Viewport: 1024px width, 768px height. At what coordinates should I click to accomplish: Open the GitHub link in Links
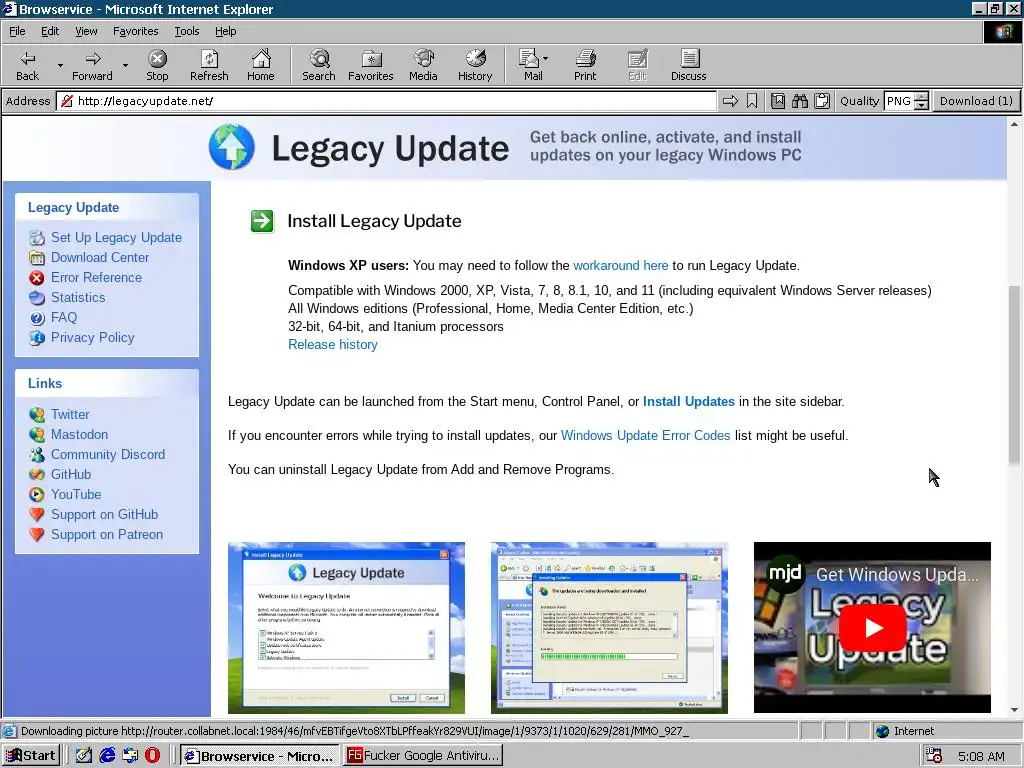pyautogui.click(x=71, y=474)
